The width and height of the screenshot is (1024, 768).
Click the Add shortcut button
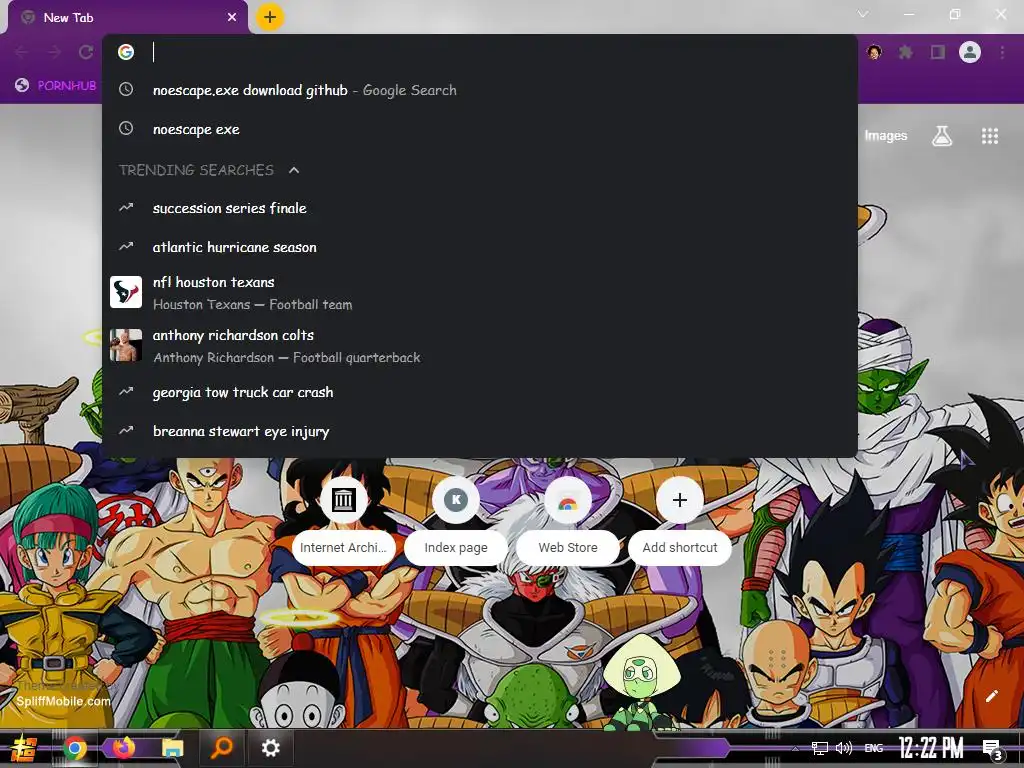(x=680, y=519)
